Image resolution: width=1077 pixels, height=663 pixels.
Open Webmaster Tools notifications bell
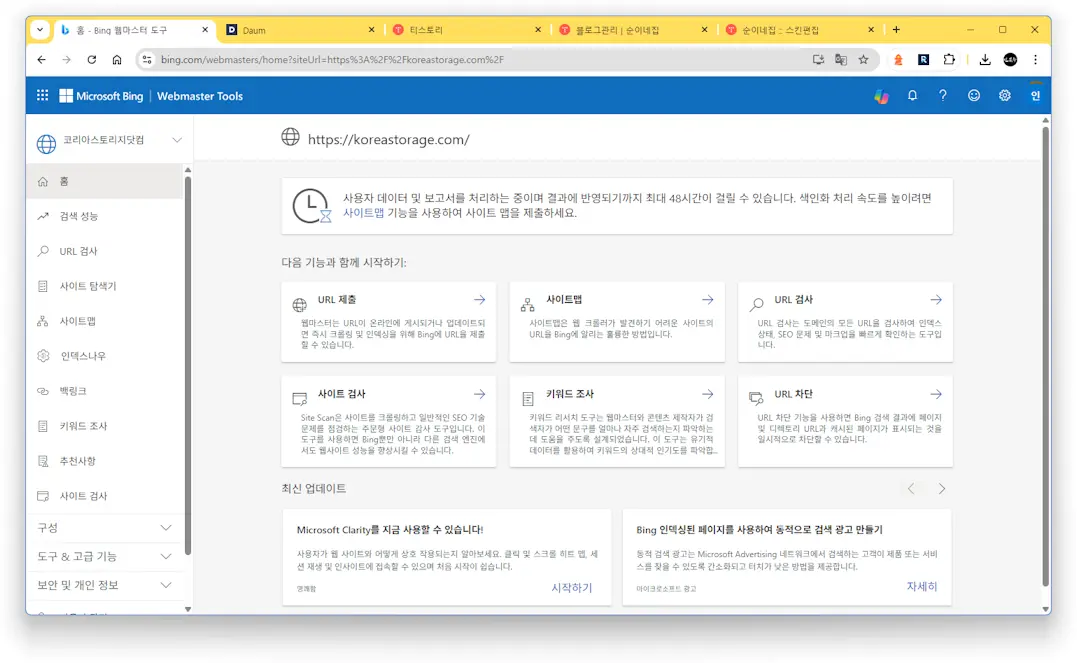click(914, 95)
